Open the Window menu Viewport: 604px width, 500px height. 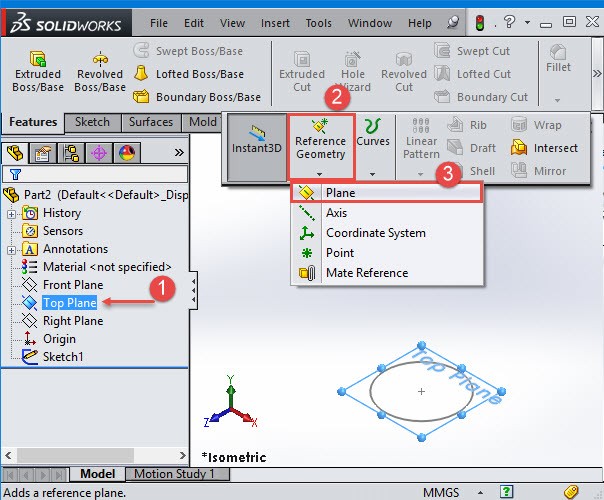coord(370,23)
